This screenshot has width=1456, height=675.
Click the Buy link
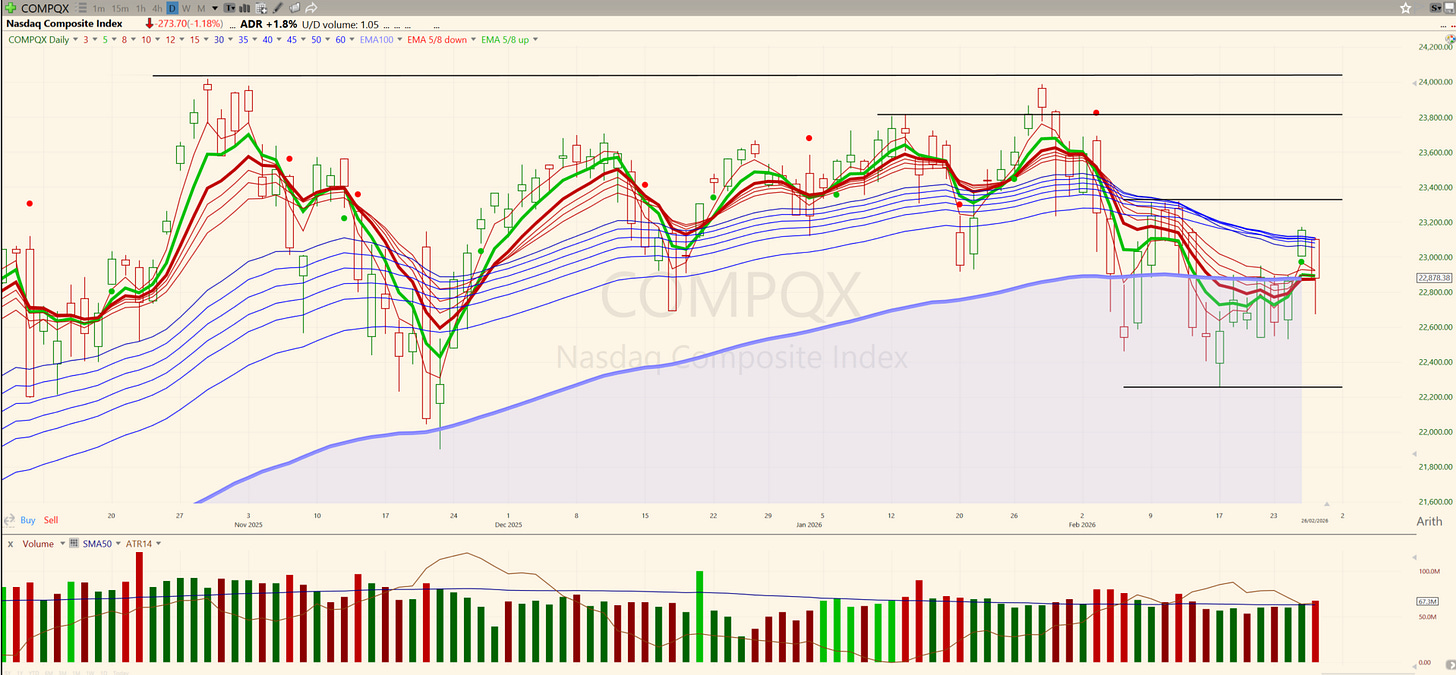[x=28, y=520]
